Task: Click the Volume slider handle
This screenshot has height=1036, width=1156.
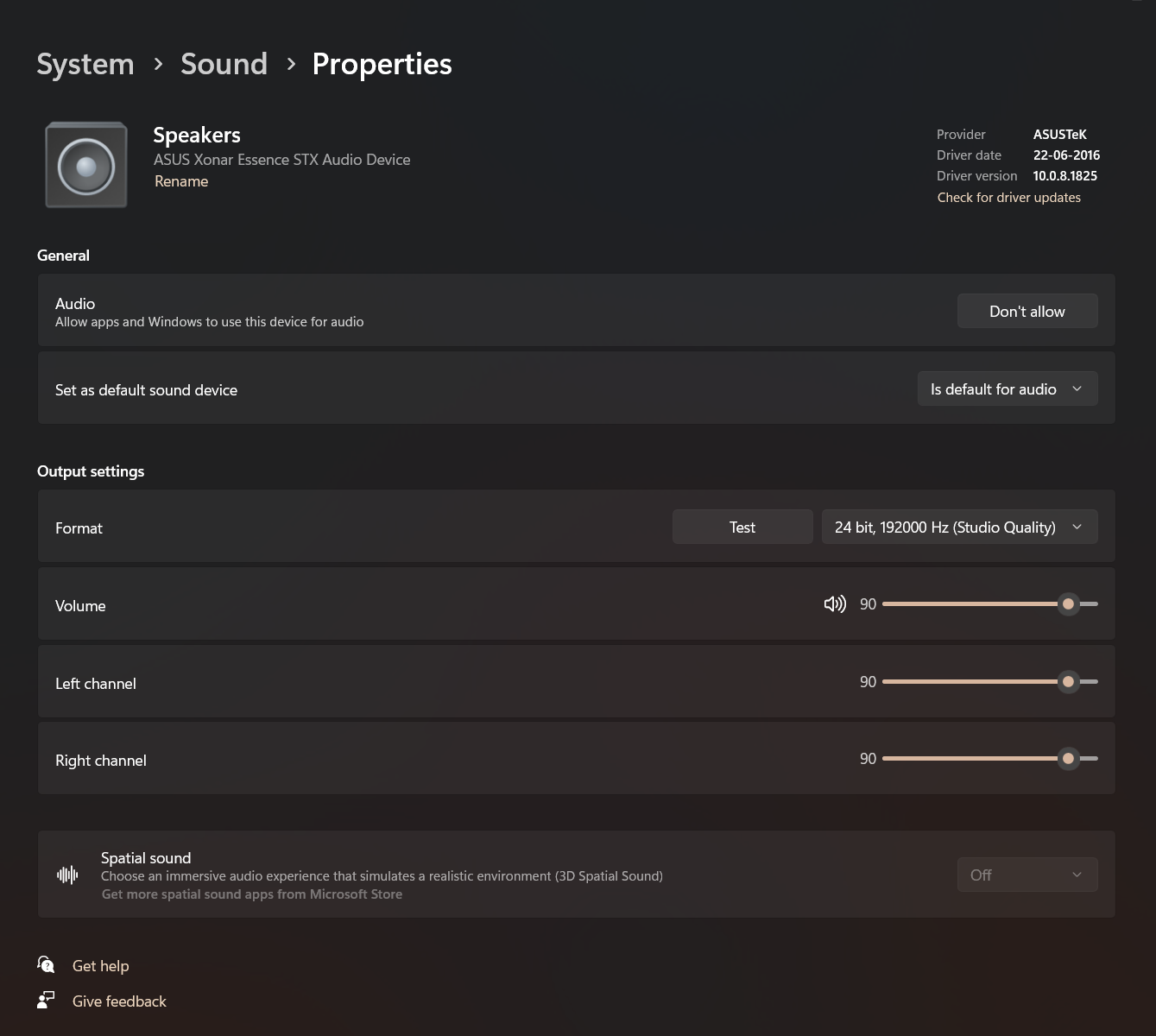Action: [x=1068, y=603]
